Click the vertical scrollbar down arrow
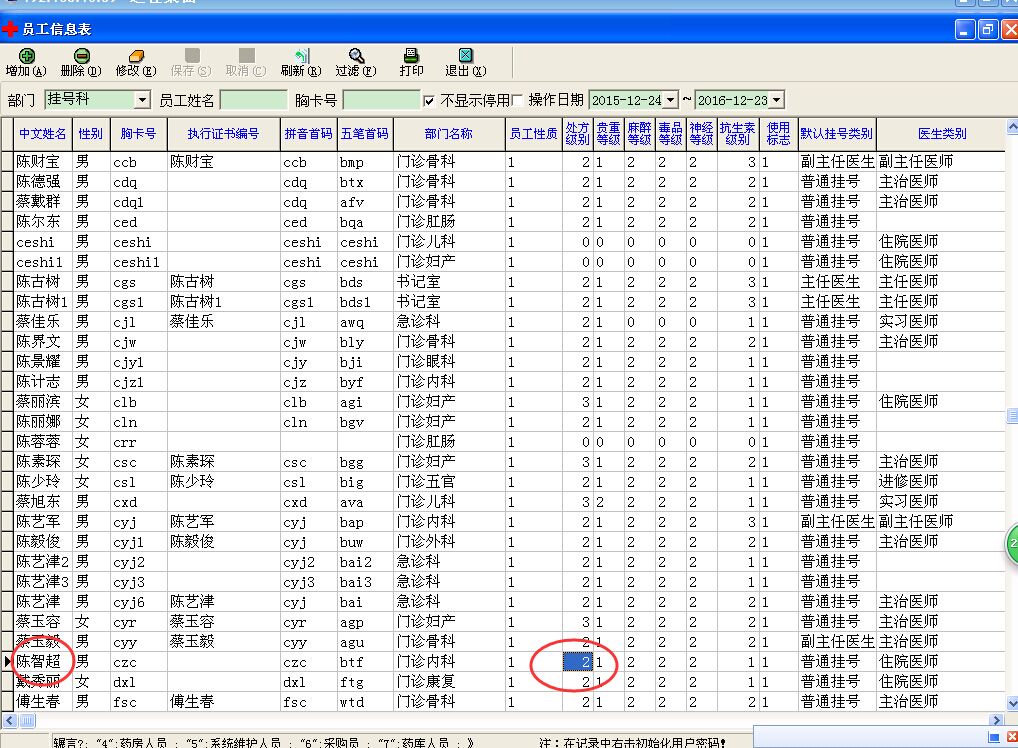Screen dimensions: 1018x748 (1012, 703)
